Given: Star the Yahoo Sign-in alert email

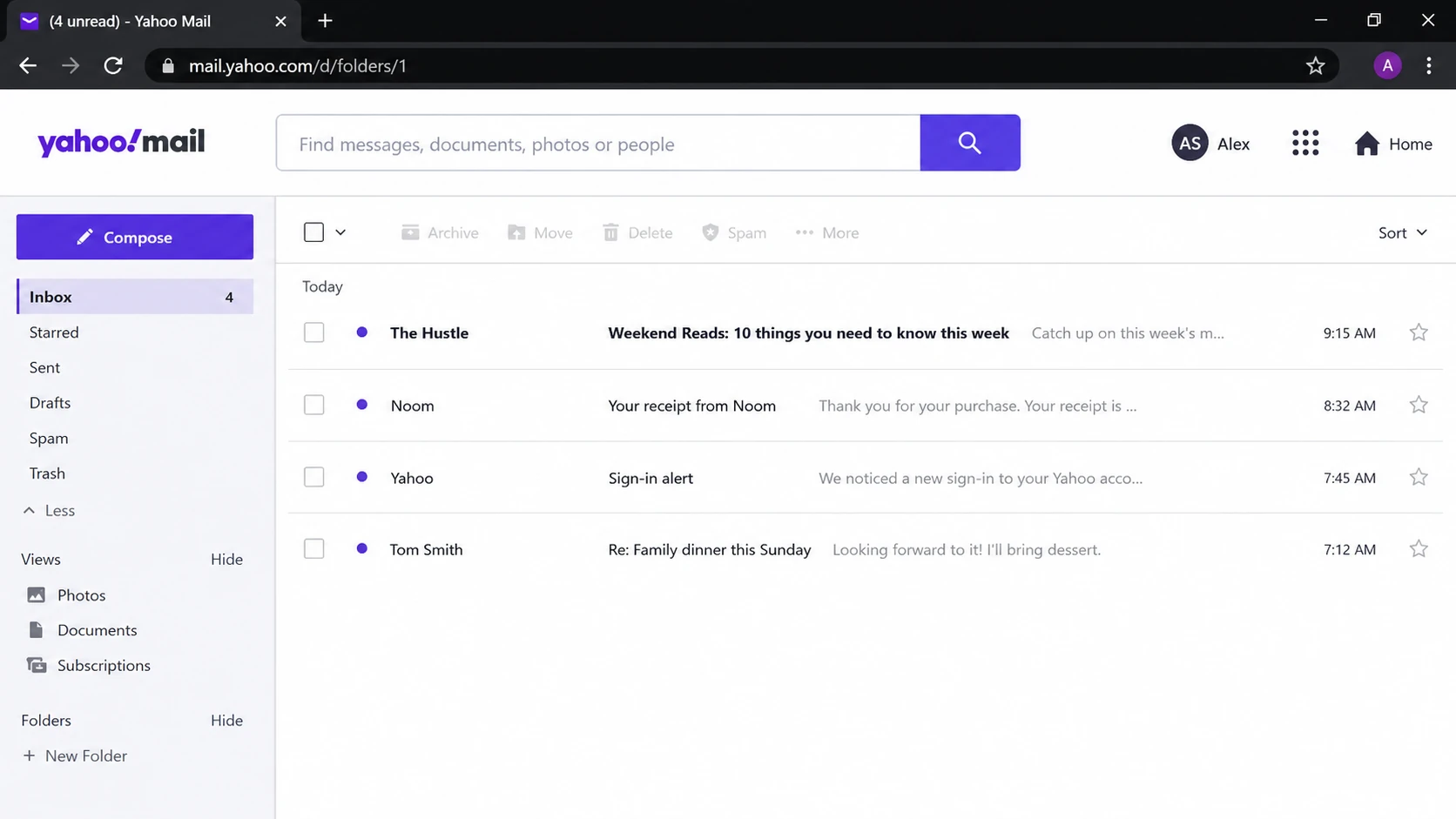Looking at the screenshot, I should tap(1419, 477).
